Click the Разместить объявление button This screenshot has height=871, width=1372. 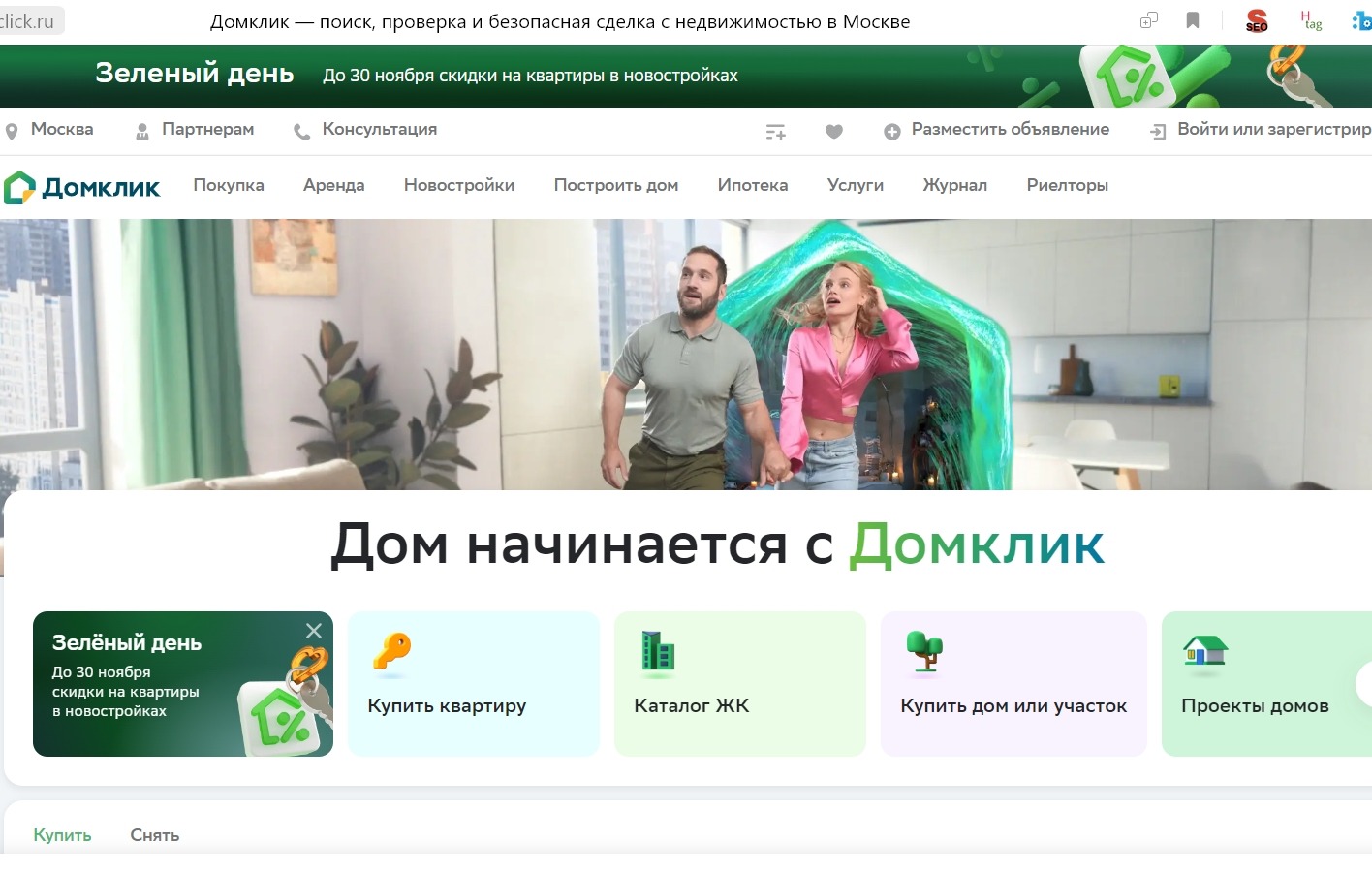tap(1009, 129)
